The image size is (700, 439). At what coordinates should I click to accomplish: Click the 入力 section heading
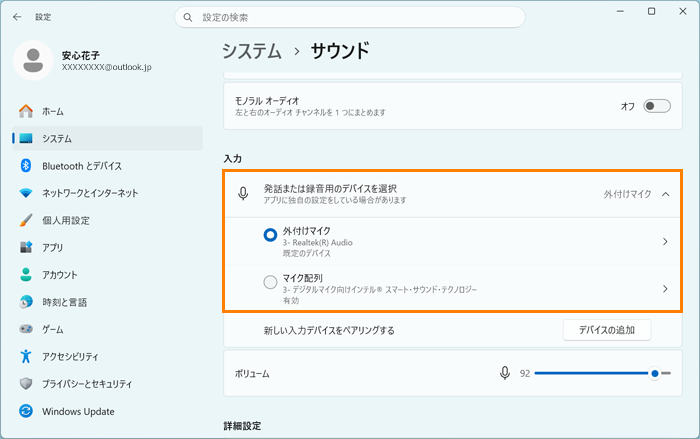pyautogui.click(x=233, y=159)
